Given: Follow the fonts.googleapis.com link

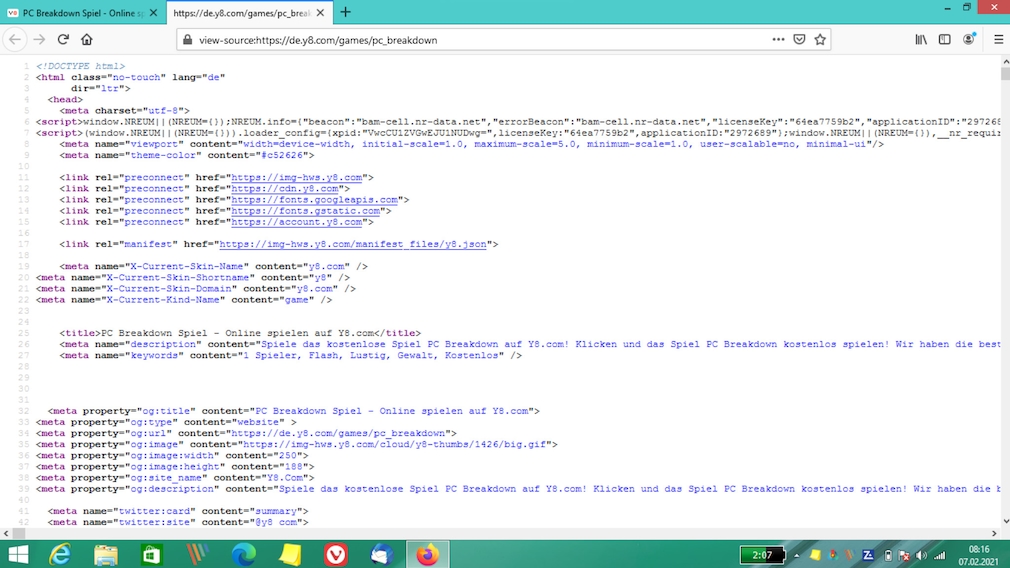Looking at the screenshot, I should (x=316, y=200).
